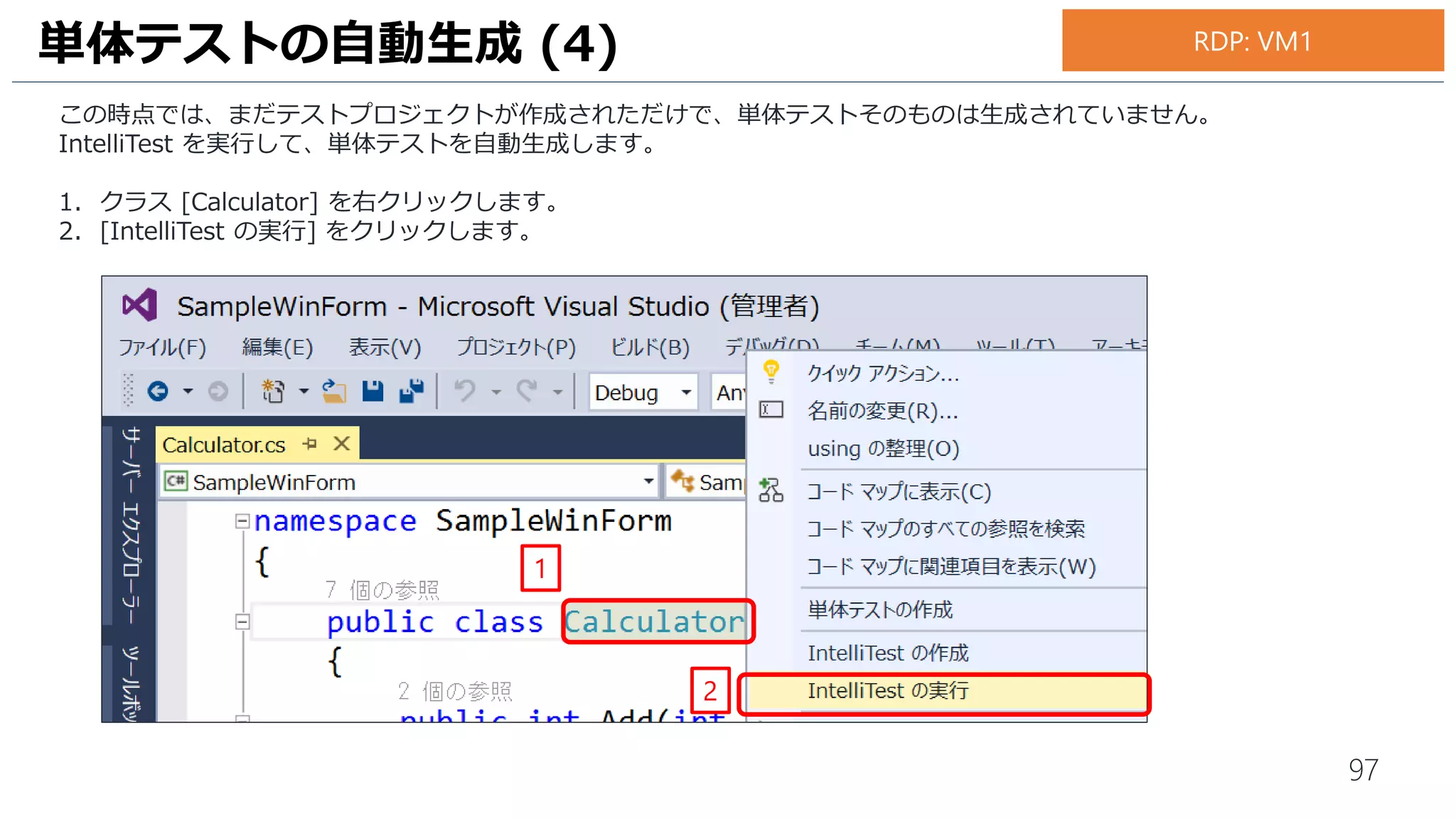Screen dimensions: 1456x819
Task: Collapse the namespace SampleWinForm block
Action: point(242,522)
